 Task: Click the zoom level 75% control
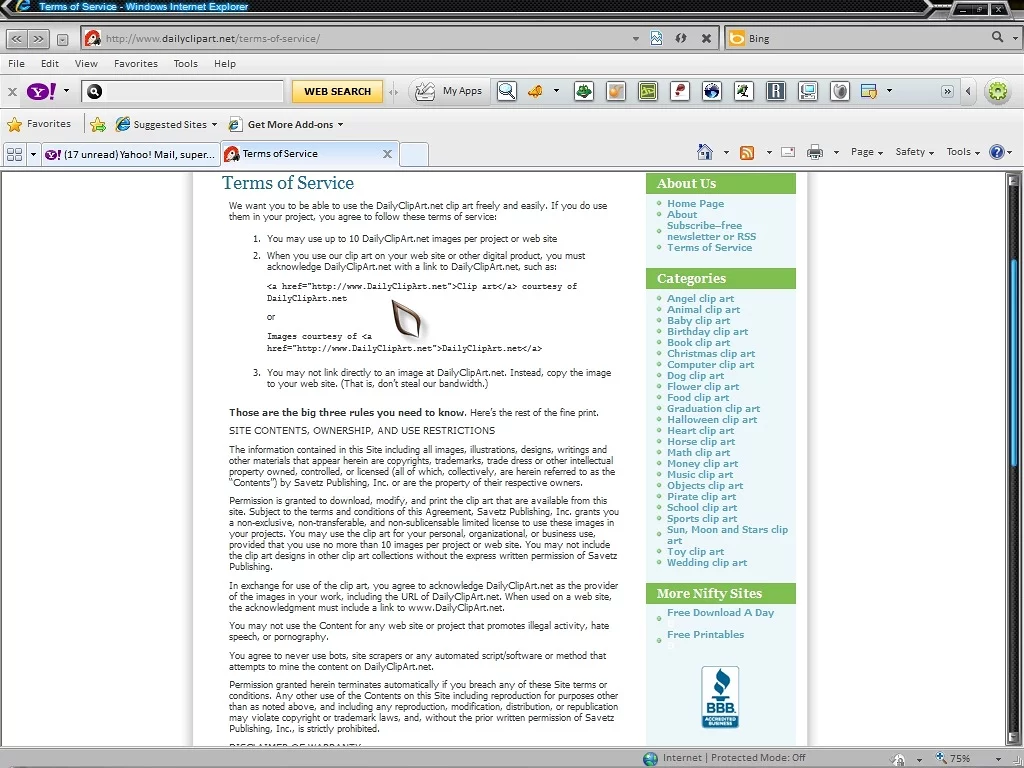pos(960,758)
